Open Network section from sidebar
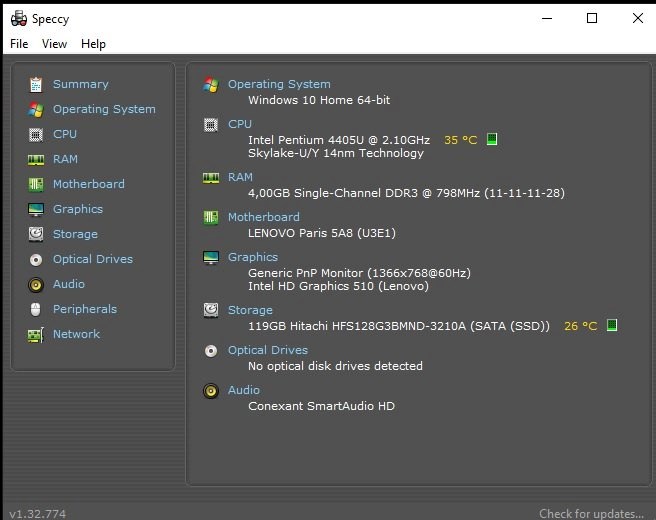The image size is (656, 520). pos(77,334)
